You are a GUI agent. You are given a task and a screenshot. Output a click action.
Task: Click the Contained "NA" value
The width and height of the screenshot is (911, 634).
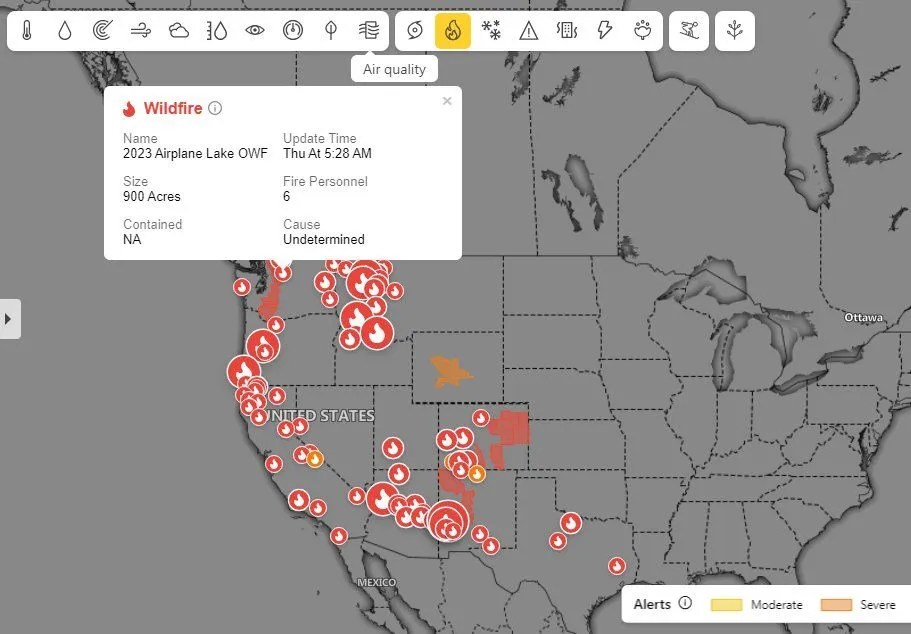point(132,239)
